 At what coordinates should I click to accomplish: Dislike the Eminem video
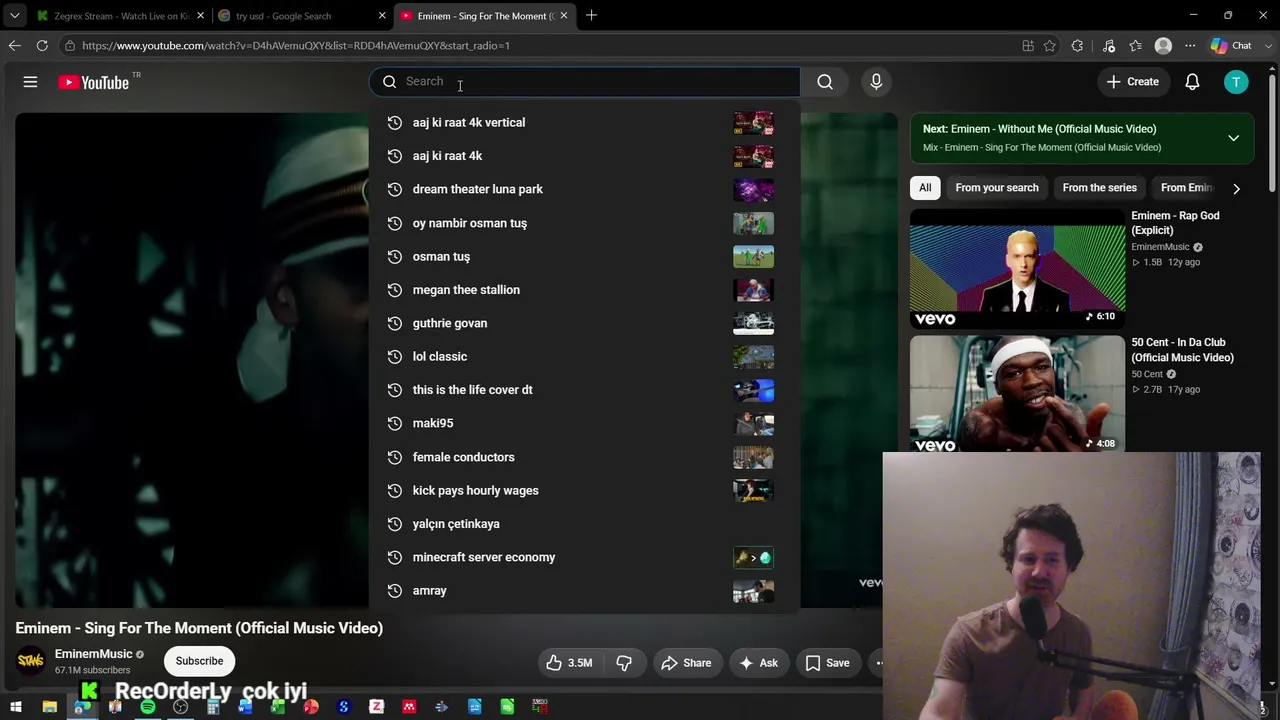tap(624, 662)
